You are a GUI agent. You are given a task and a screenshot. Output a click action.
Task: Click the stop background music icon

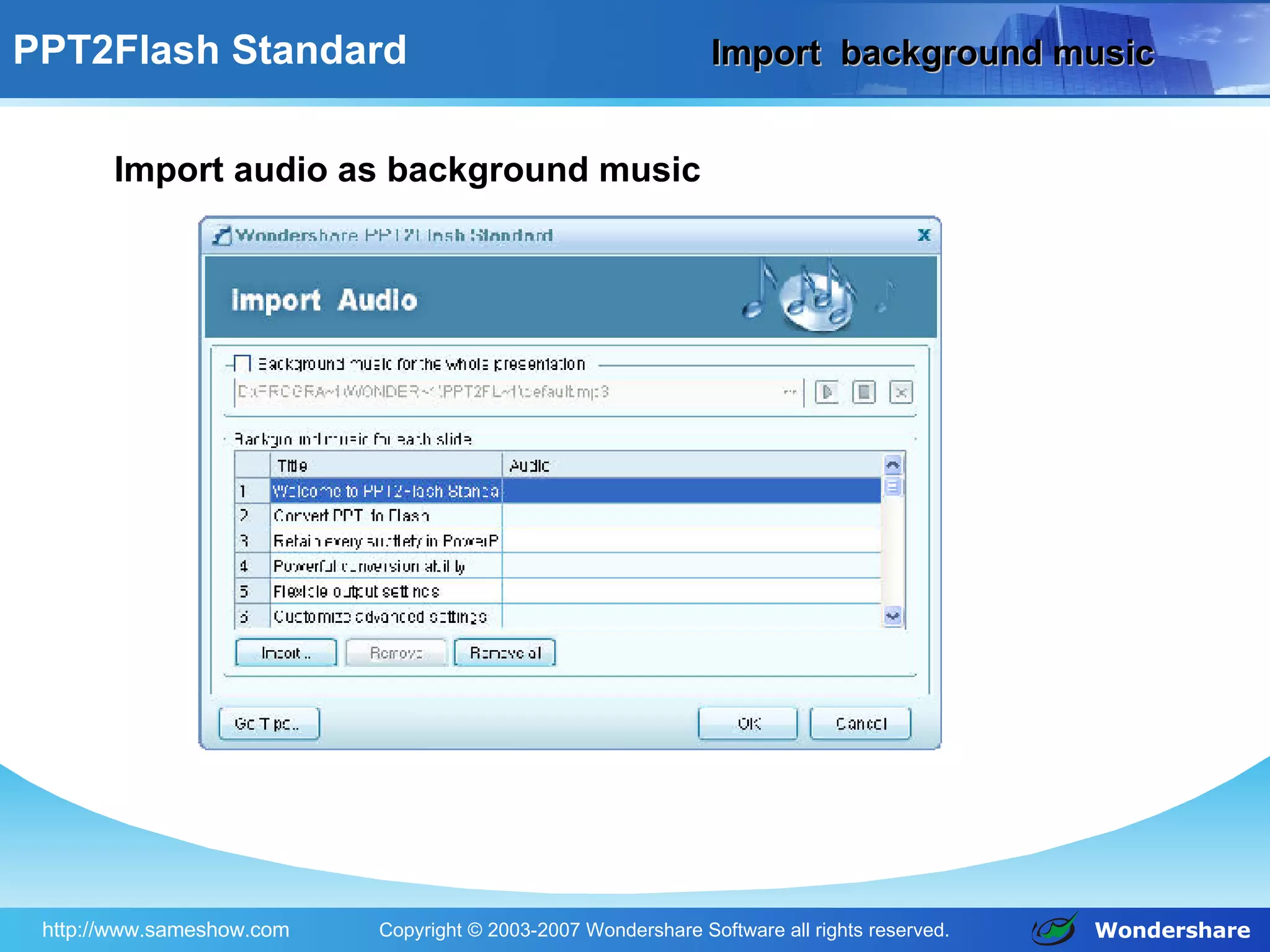pyautogui.click(x=864, y=392)
